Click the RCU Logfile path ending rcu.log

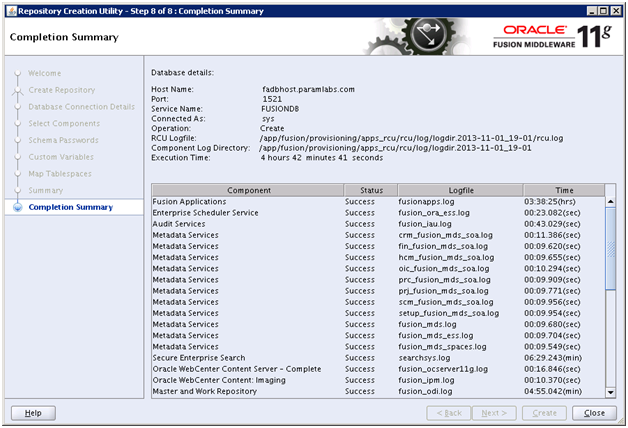pyautogui.click(x=411, y=138)
